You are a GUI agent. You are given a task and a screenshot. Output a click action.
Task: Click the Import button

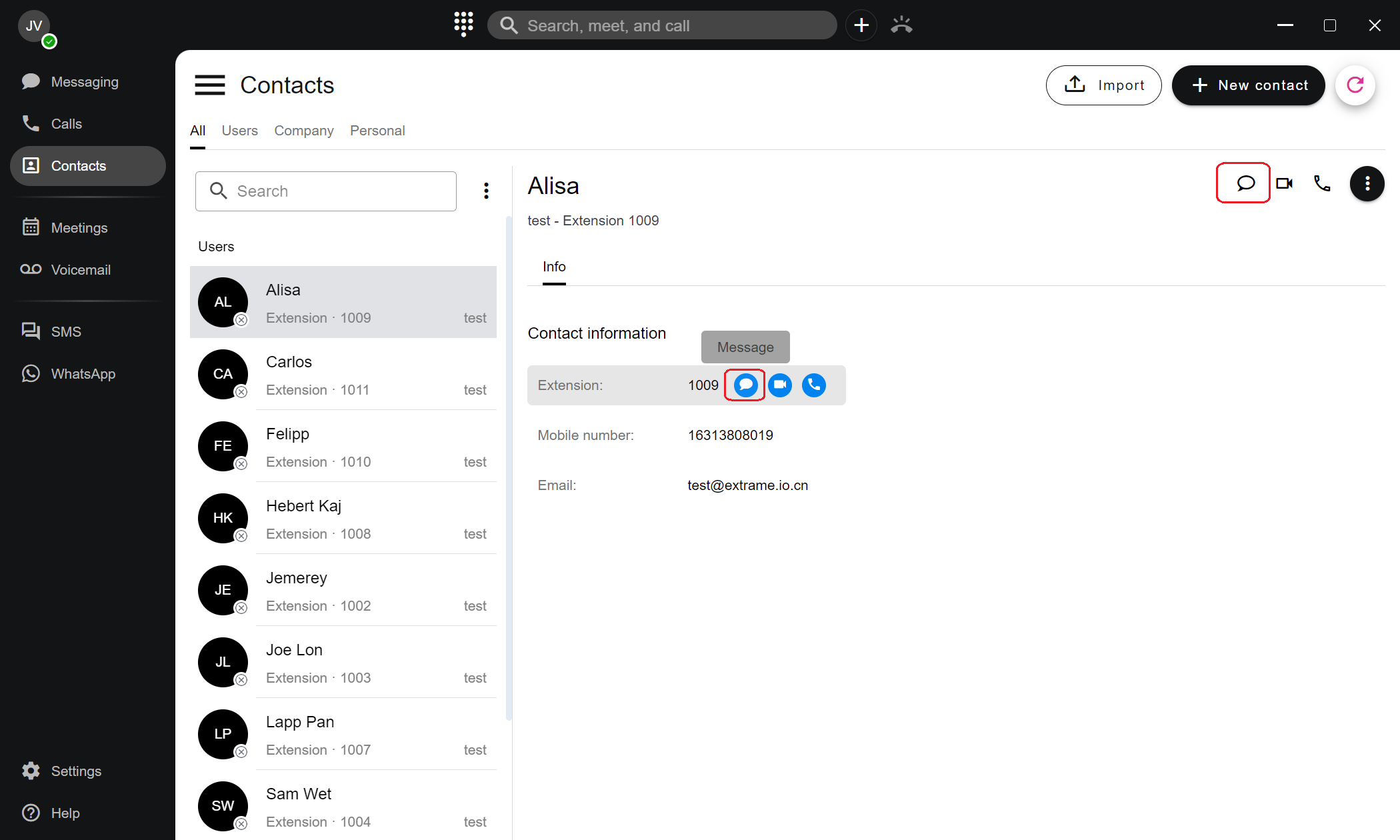tap(1103, 85)
